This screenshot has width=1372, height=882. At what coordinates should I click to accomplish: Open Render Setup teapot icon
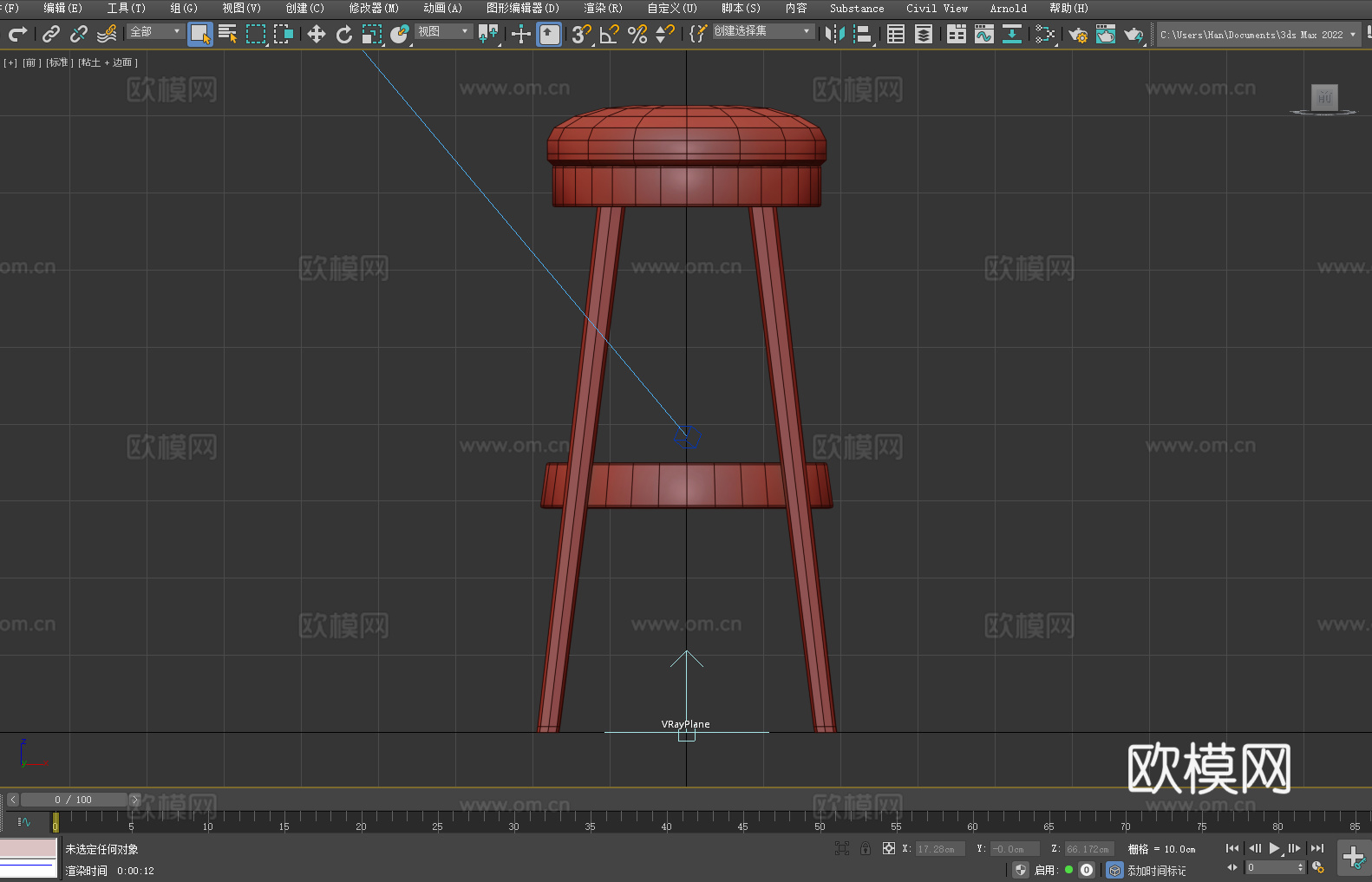1078,34
